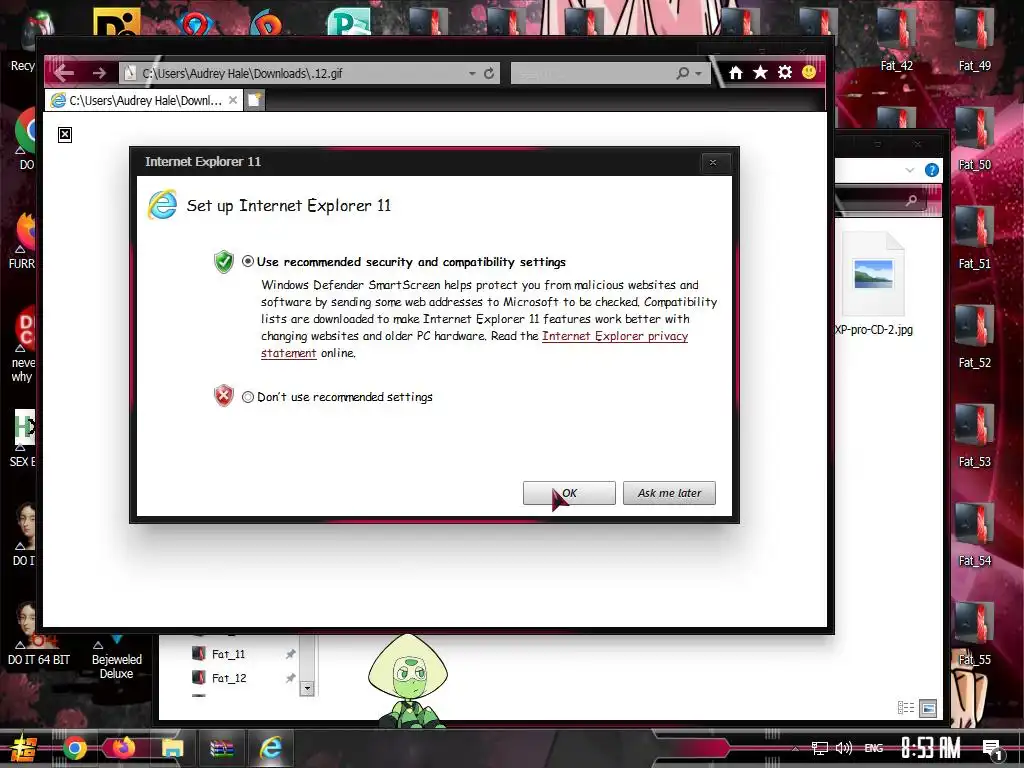
Task: Select Fat_54 desktop icon
Action: 974,535
